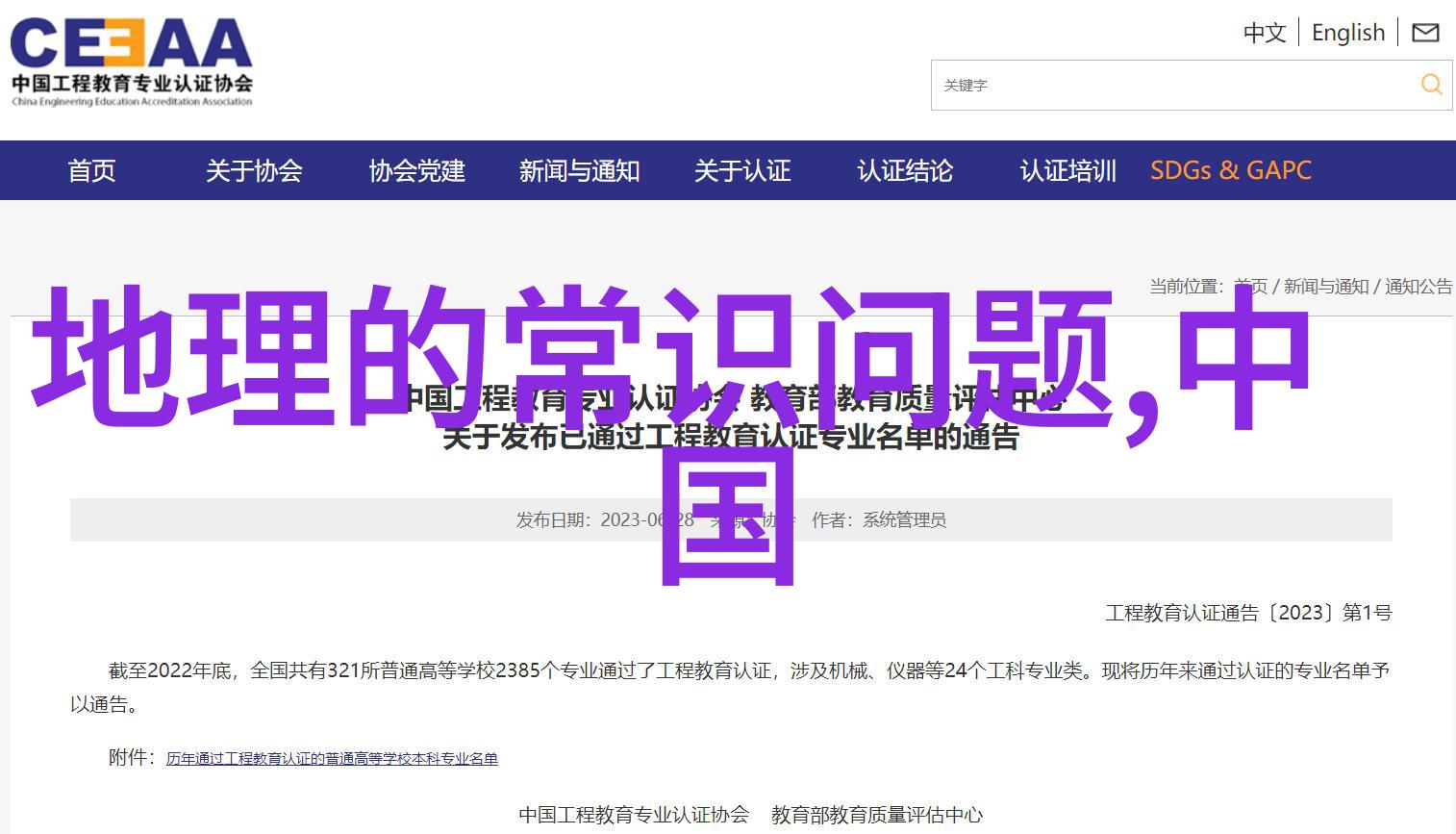This screenshot has height=834, width=1456.
Task: Click the orange search magnifier icon
Action: pyautogui.click(x=1431, y=85)
